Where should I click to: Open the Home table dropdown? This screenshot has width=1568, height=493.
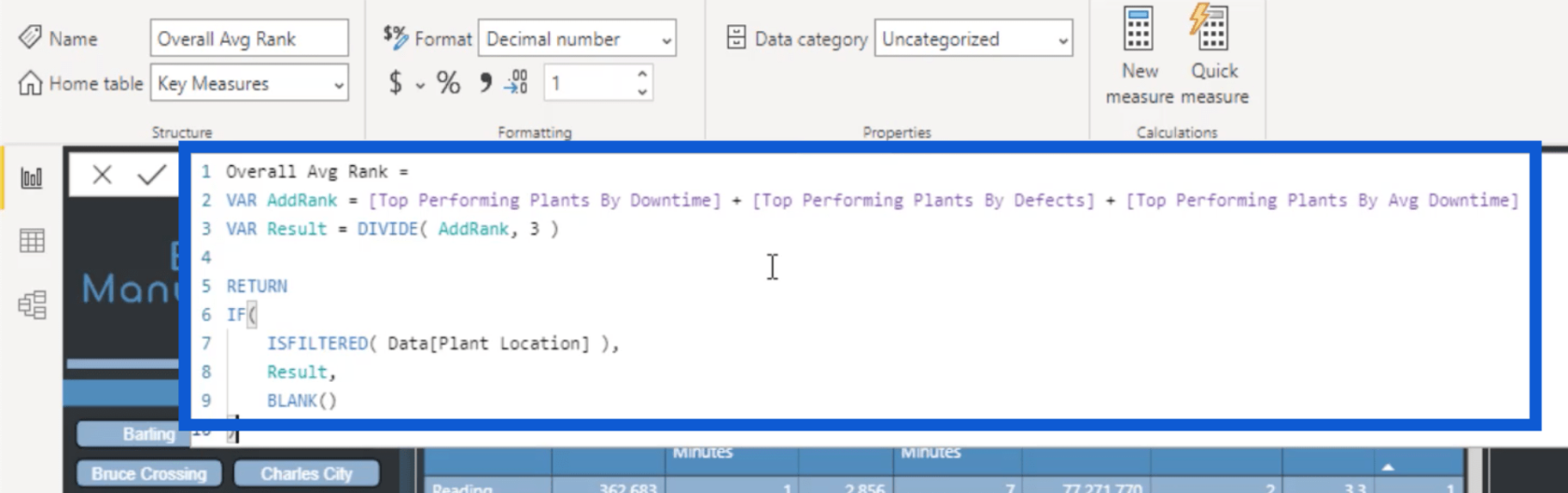248,83
